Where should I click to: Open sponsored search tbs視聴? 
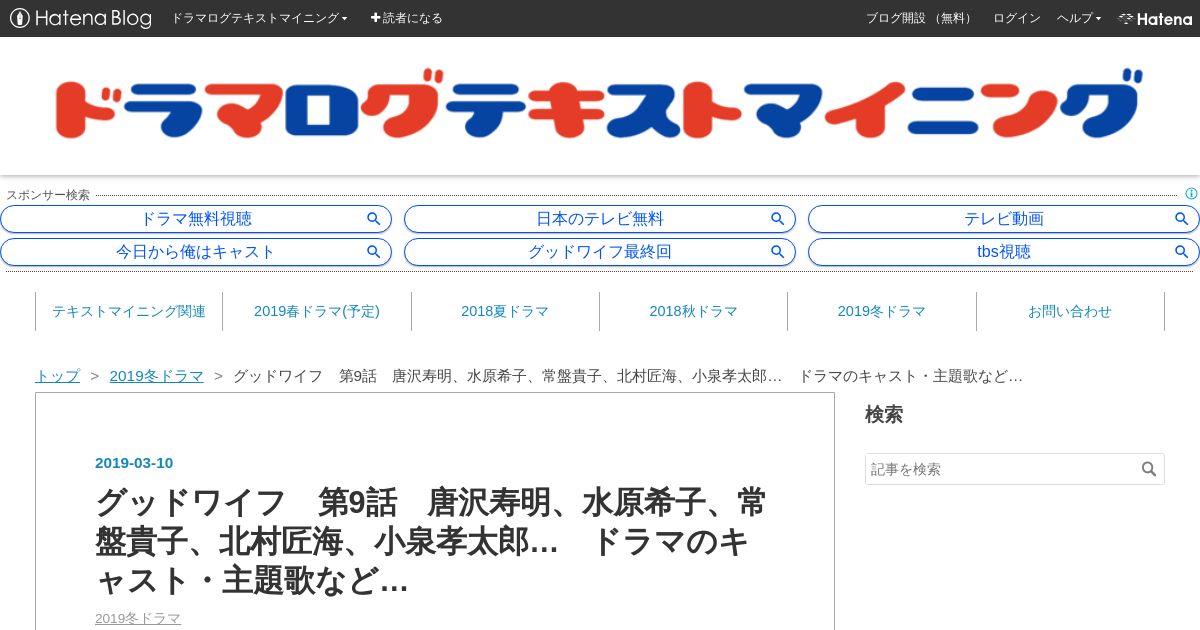tap(1003, 252)
